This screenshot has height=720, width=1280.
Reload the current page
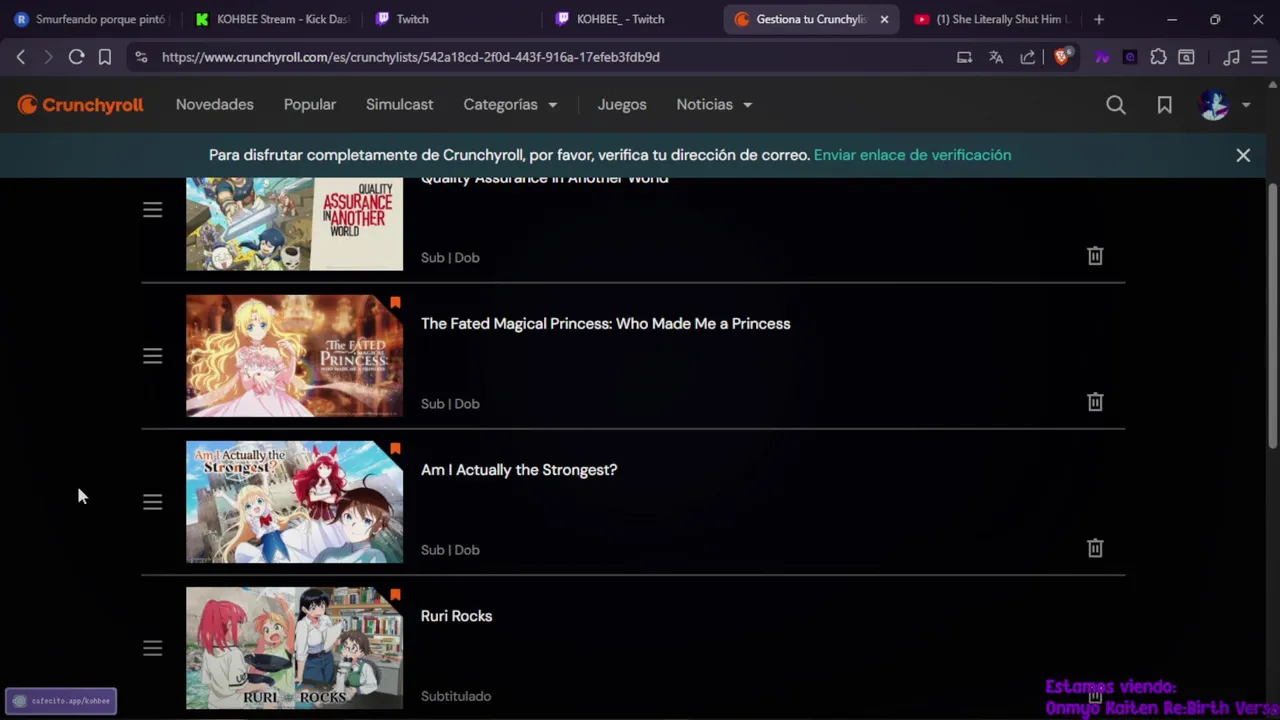coord(76,57)
